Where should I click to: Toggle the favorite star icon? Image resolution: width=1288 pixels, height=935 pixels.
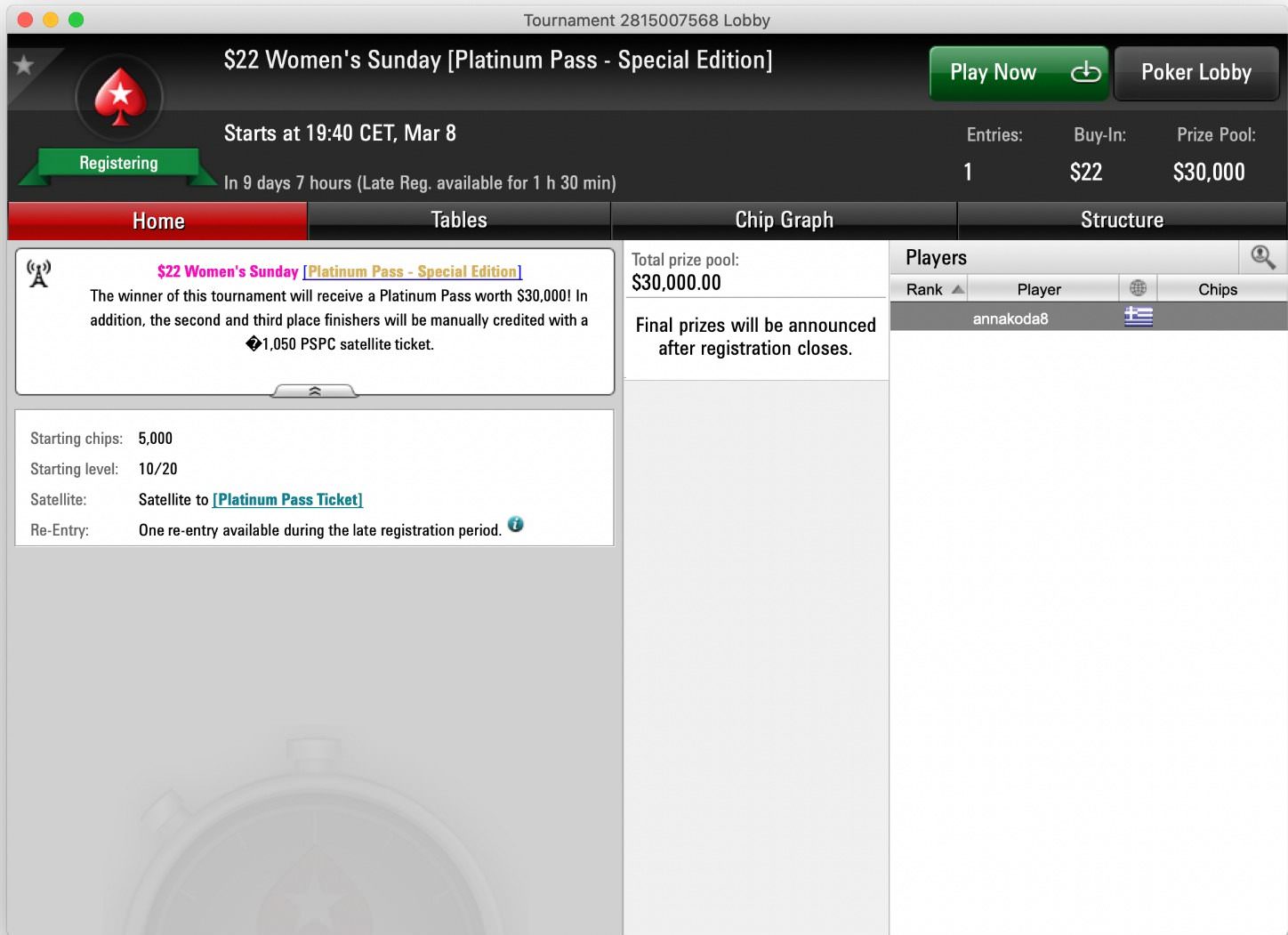[24, 65]
